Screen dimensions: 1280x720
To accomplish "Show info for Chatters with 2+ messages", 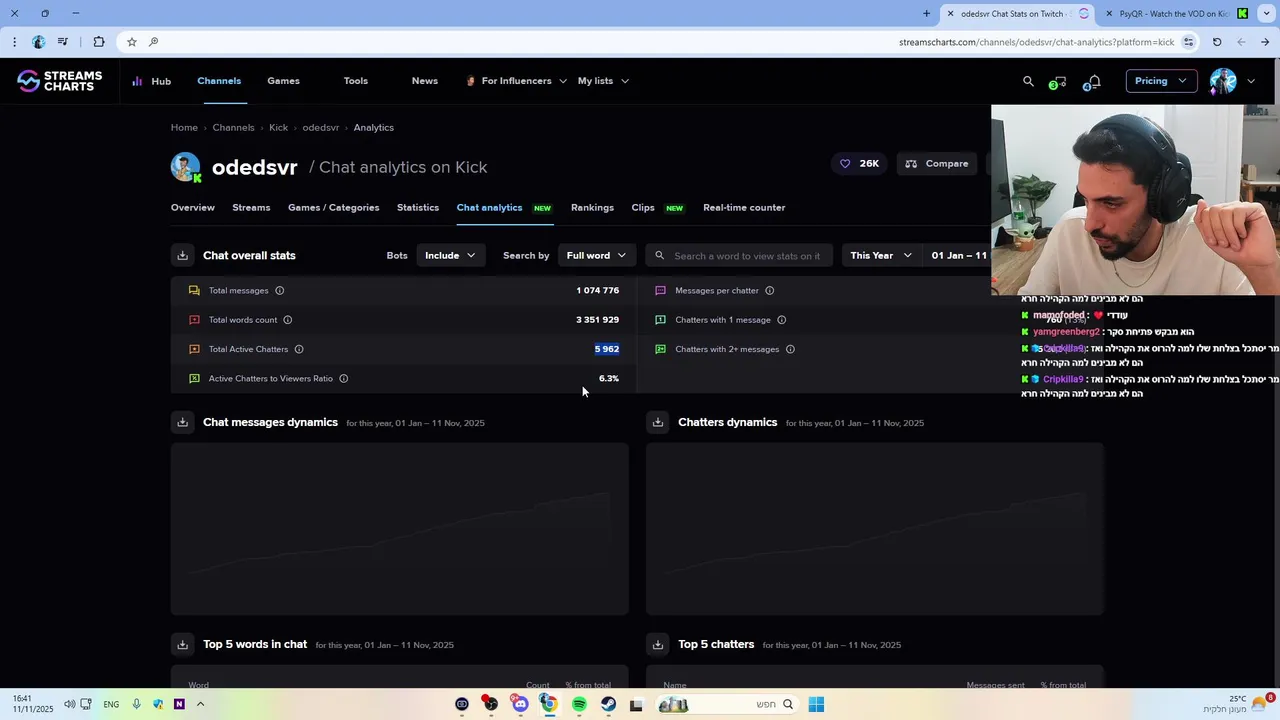I will (x=790, y=349).
